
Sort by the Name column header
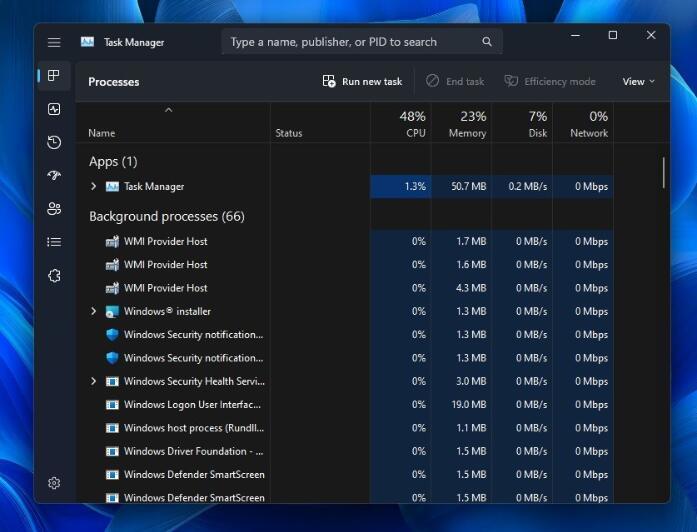coord(102,133)
